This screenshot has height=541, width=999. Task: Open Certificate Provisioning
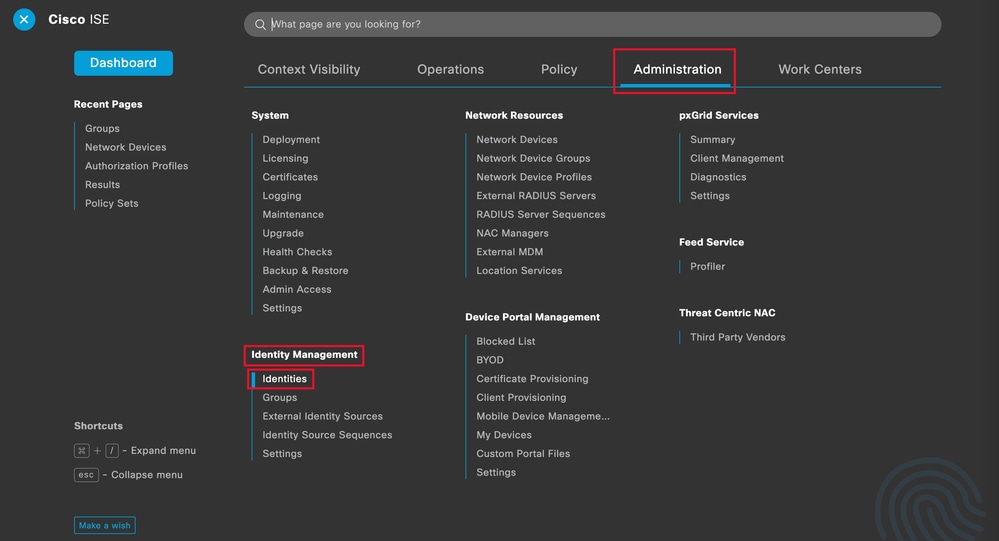[x=532, y=379]
